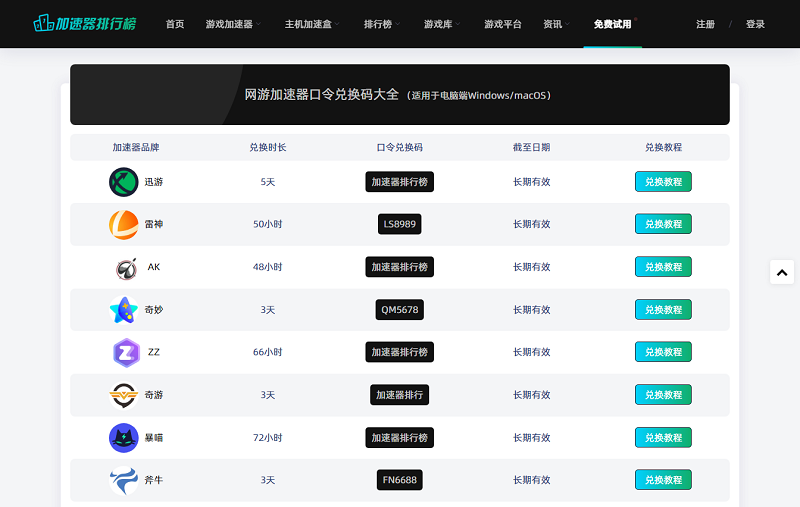Screen dimensions: 800x507
Task: Click 长期有效 in the 雷神 row
Action: (531, 224)
